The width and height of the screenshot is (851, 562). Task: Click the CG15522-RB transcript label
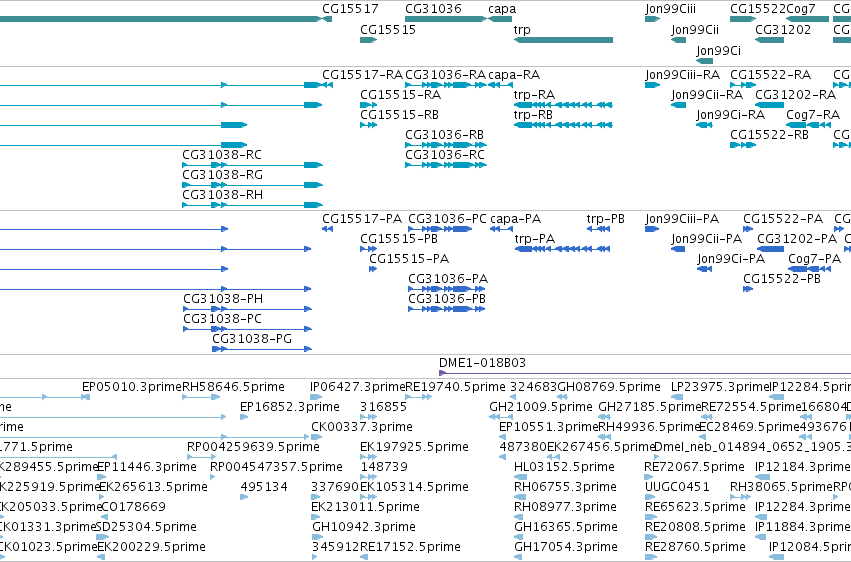point(770,135)
